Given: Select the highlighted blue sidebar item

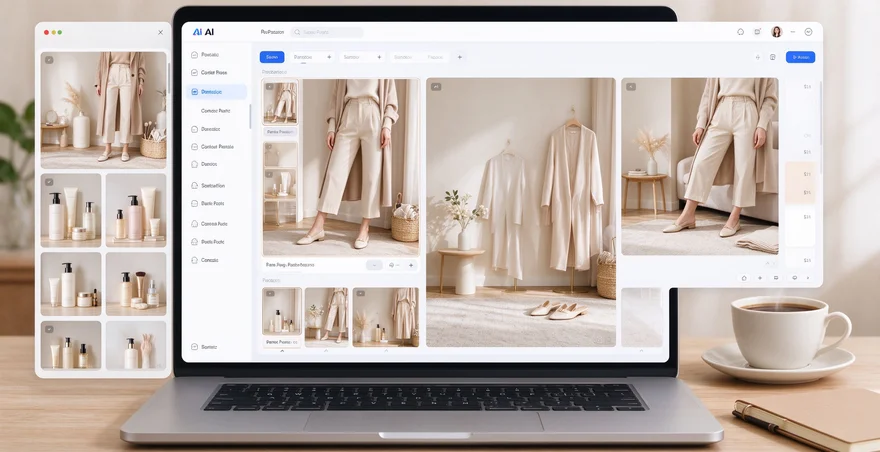Looking at the screenshot, I should (x=217, y=92).
